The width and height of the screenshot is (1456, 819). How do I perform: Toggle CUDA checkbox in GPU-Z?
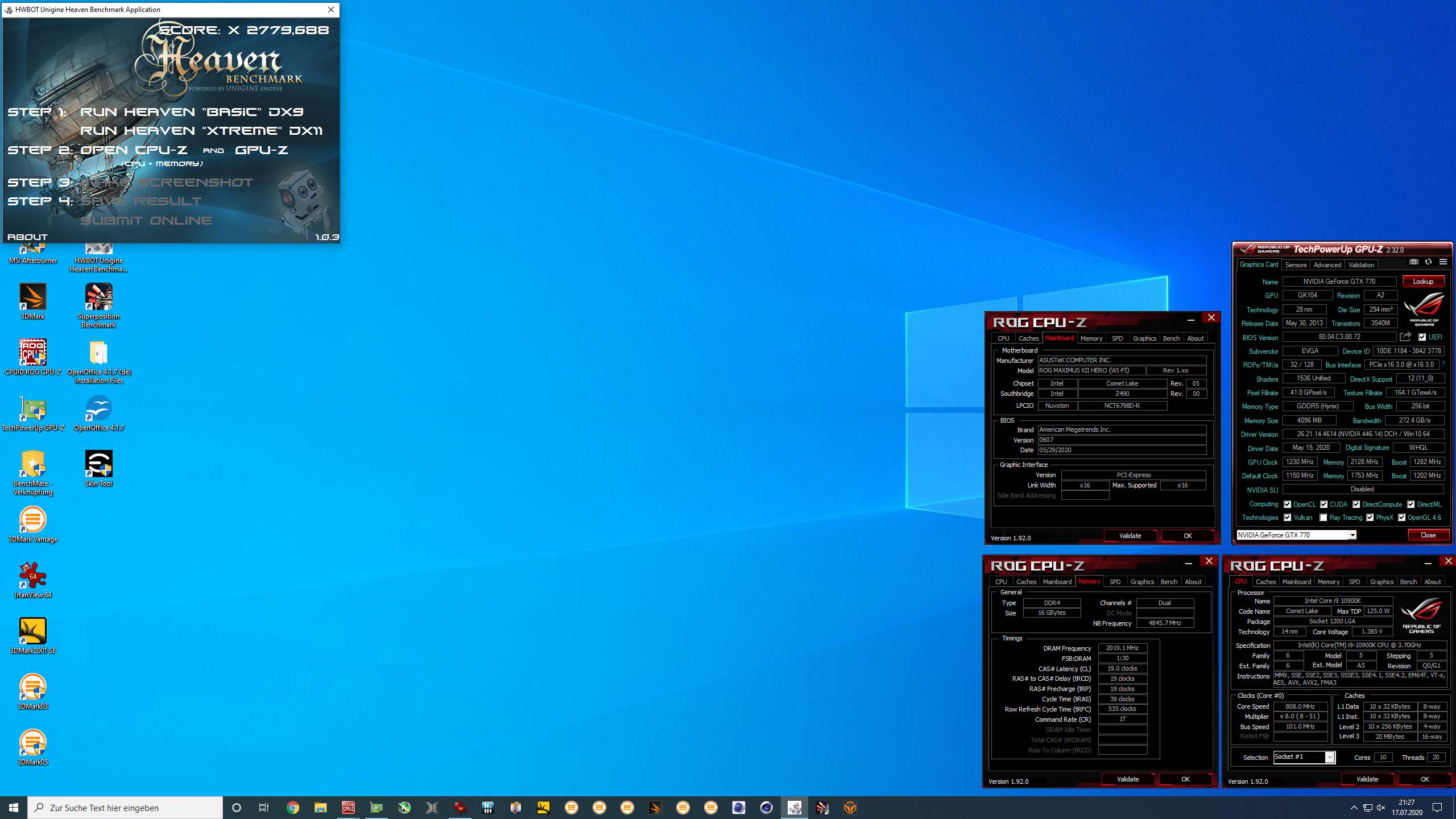coord(1324,504)
